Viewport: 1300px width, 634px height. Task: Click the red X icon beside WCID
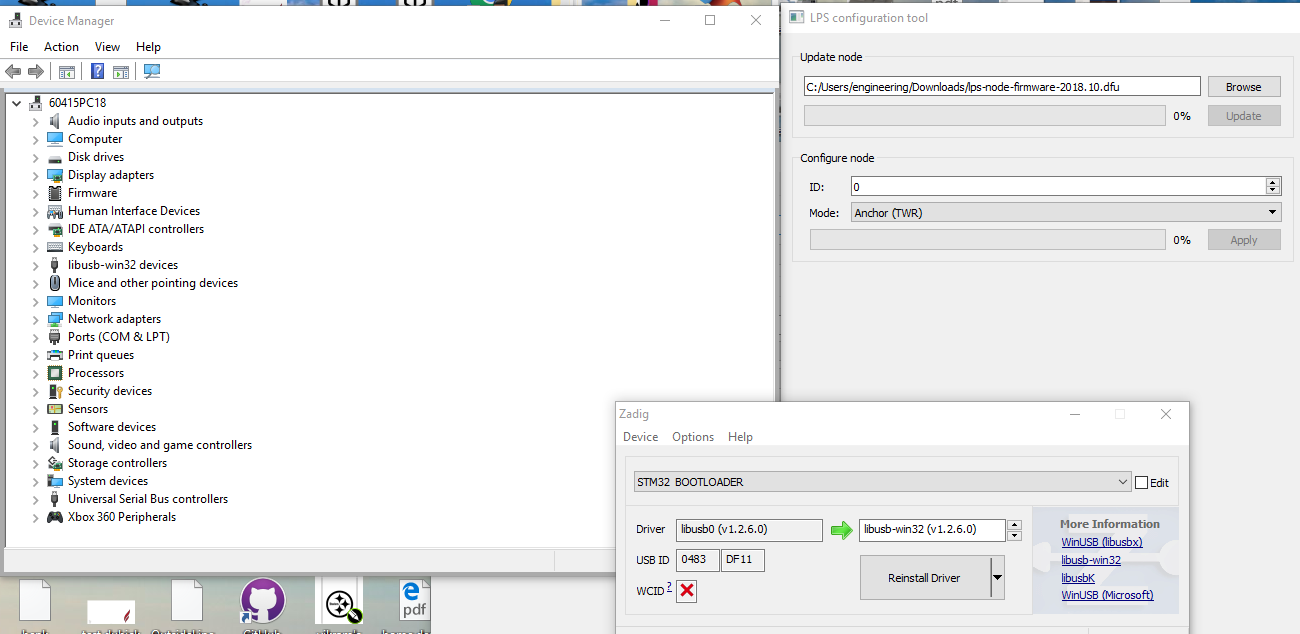pyautogui.click(x=687, y=591)
